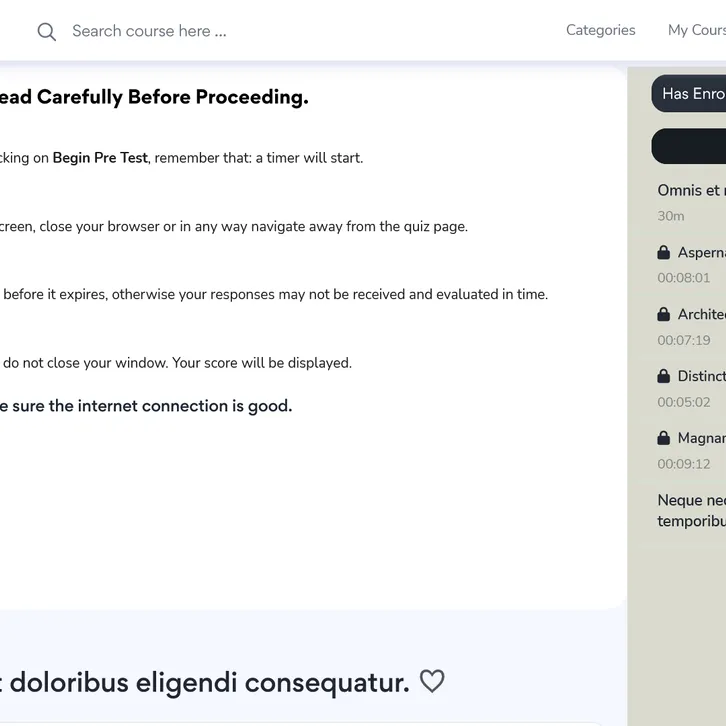Open the locked Archite lesson title
This screenshot has height=726, width=726.
coord(702,314)
